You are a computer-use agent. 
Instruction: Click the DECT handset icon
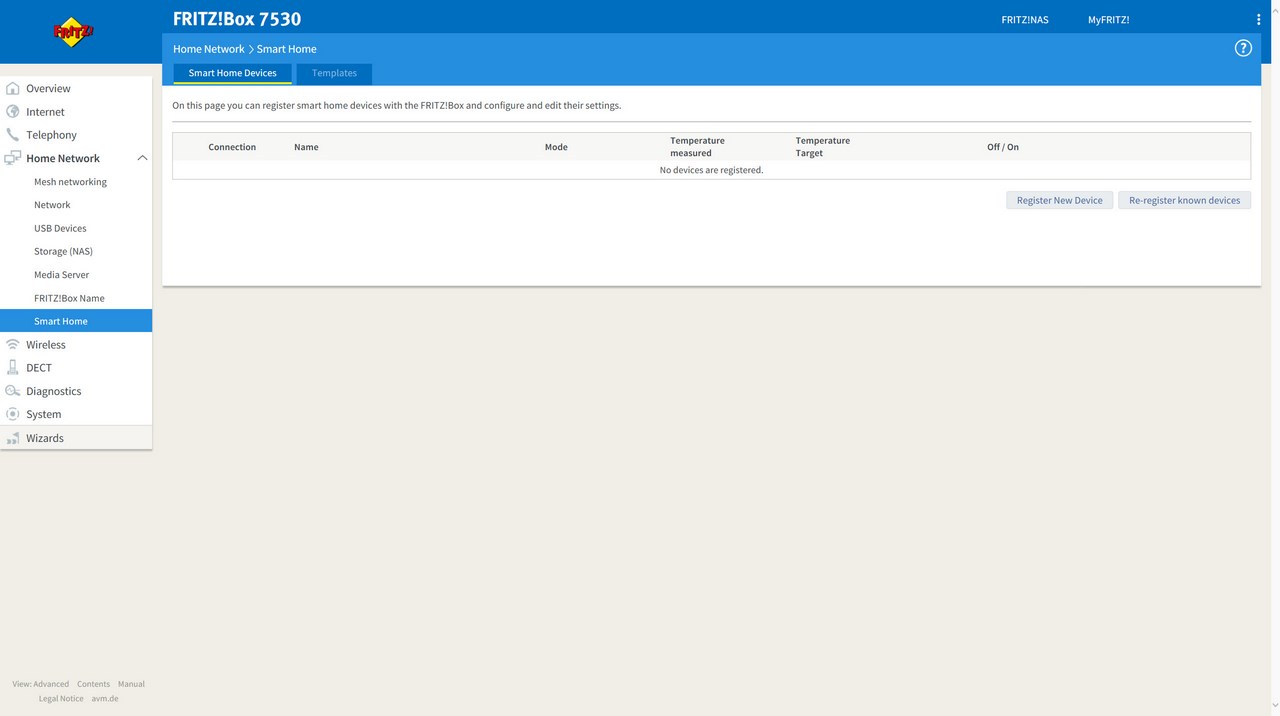click(x=13, y=367)
